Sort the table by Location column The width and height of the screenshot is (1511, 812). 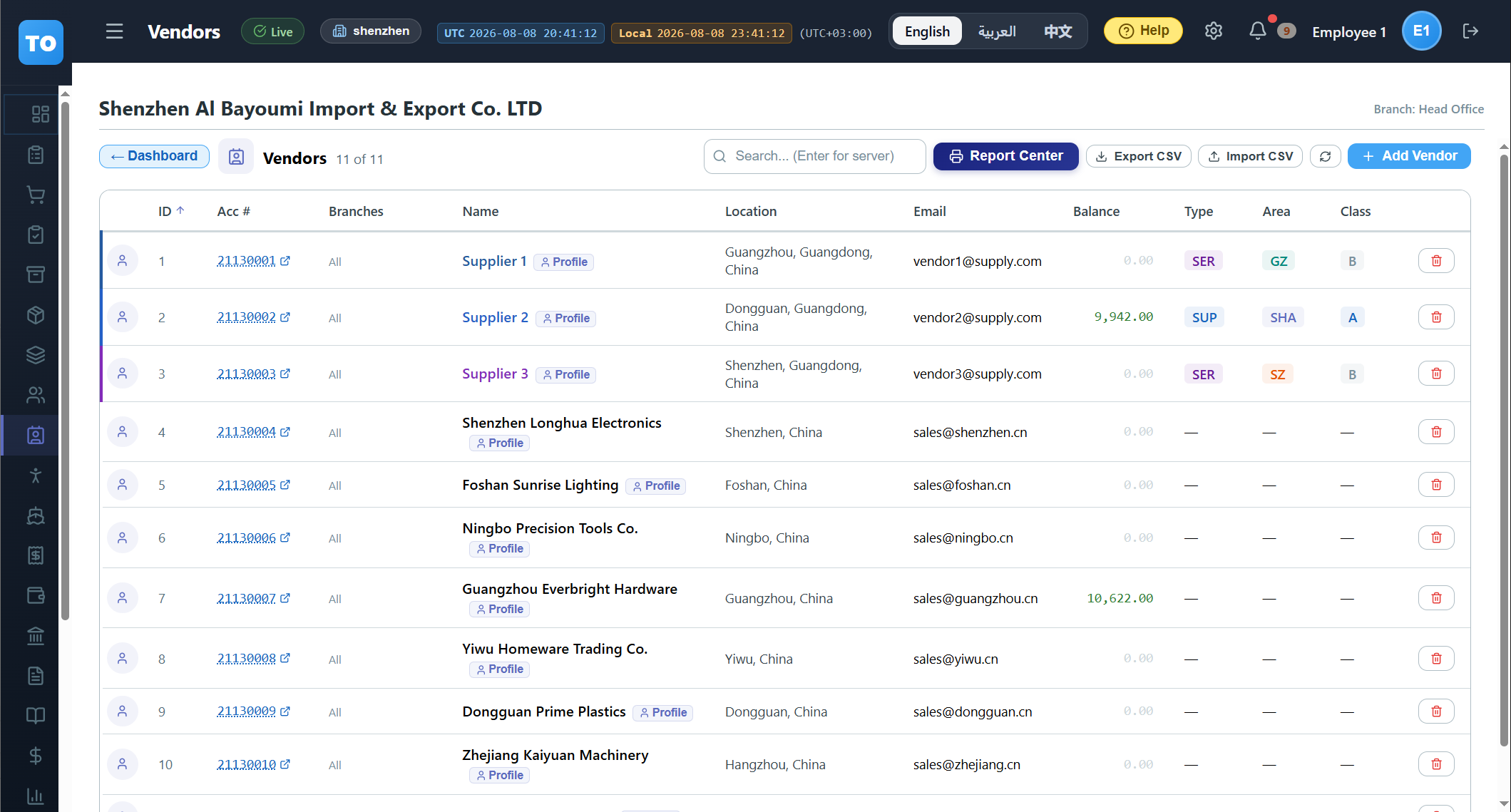point(751,212)
